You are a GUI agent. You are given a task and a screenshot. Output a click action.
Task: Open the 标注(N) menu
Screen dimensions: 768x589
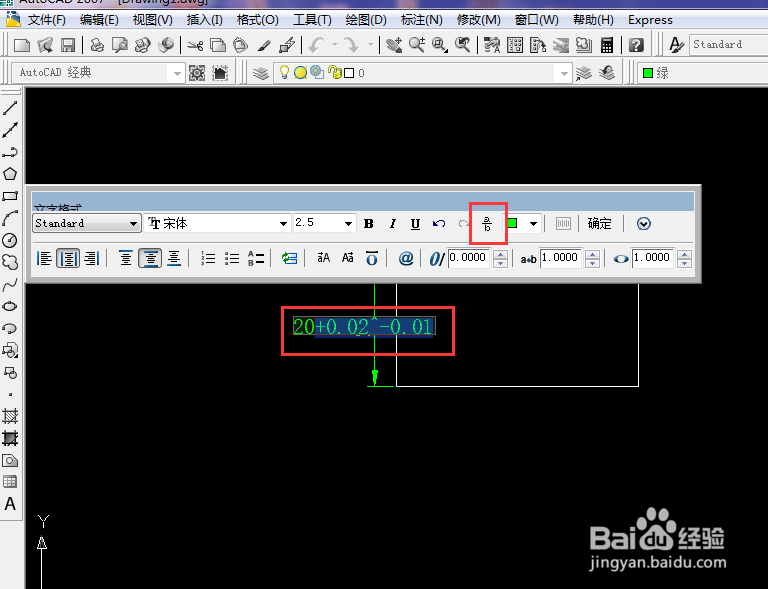pyautogui.click(x=421, y=20)
